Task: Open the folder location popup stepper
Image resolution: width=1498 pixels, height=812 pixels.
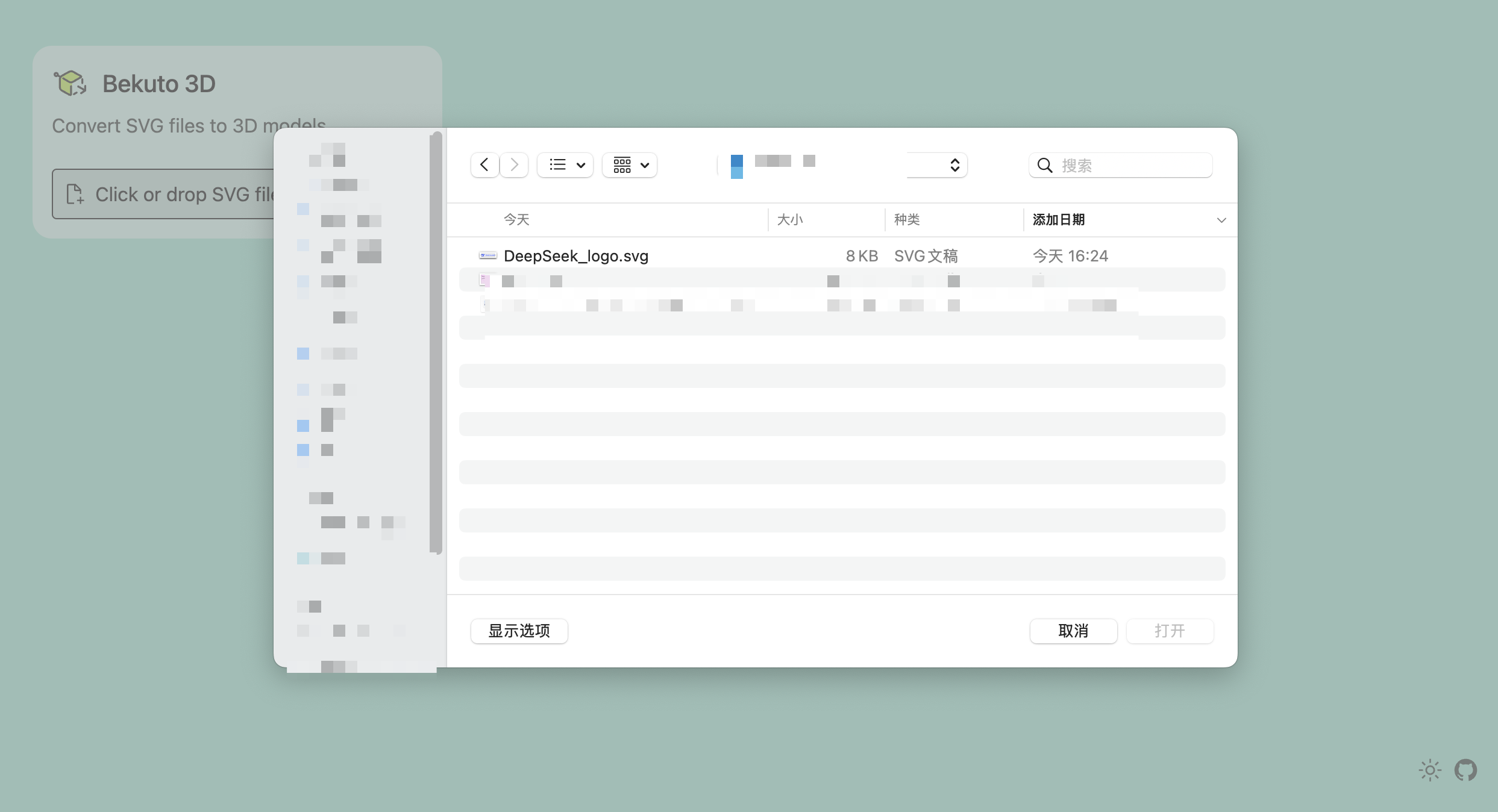Action: 954,165
